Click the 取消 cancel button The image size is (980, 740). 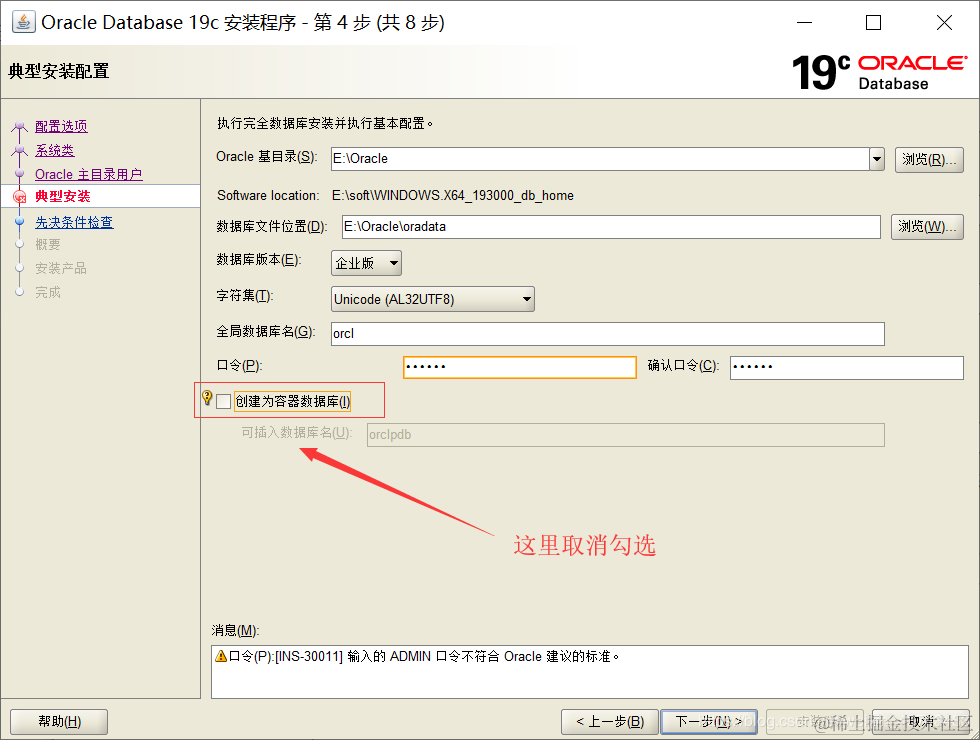pyautogui.click(x=921, y=722)
